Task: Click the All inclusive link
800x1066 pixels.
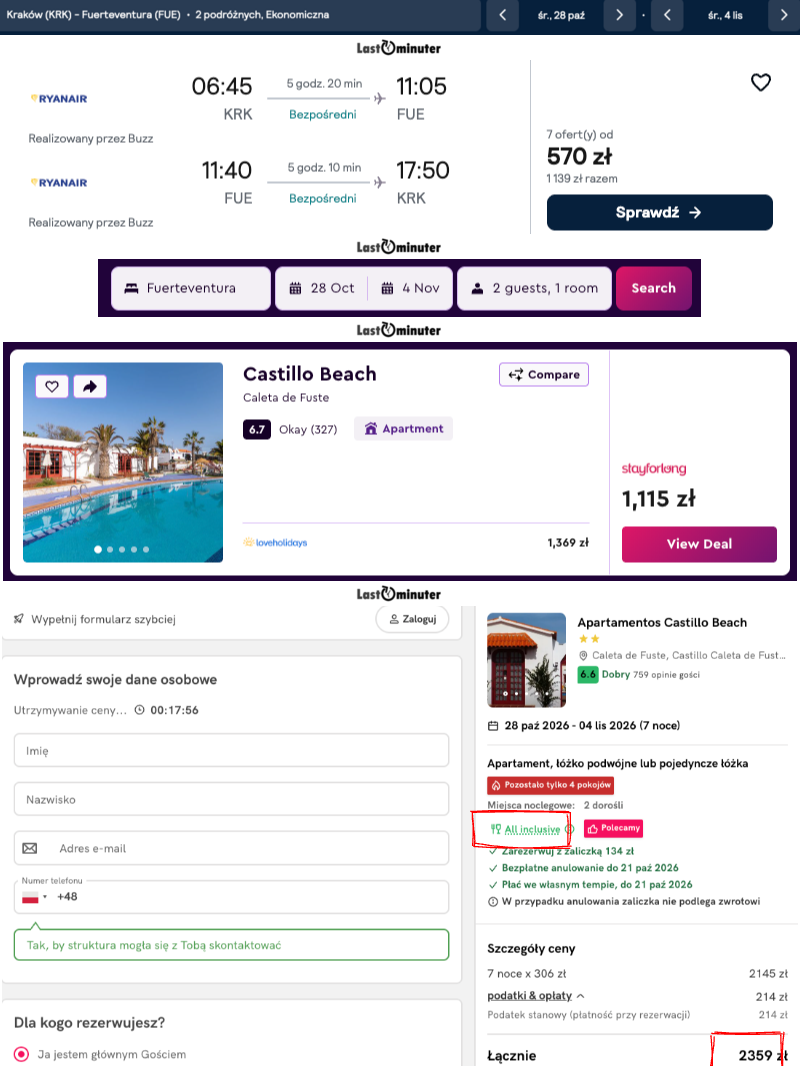Action: (x=532, y=829)
